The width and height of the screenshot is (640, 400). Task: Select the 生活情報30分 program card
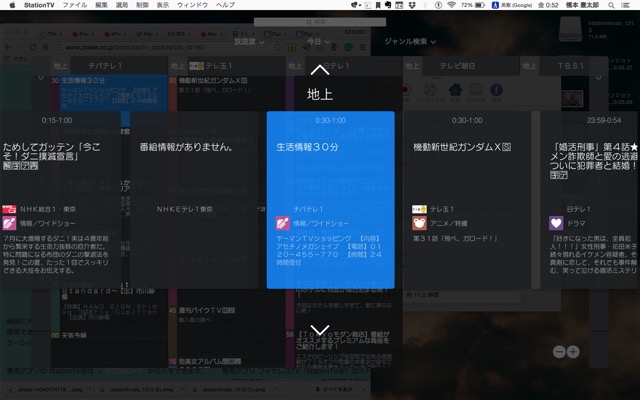(x=331, y=200)
